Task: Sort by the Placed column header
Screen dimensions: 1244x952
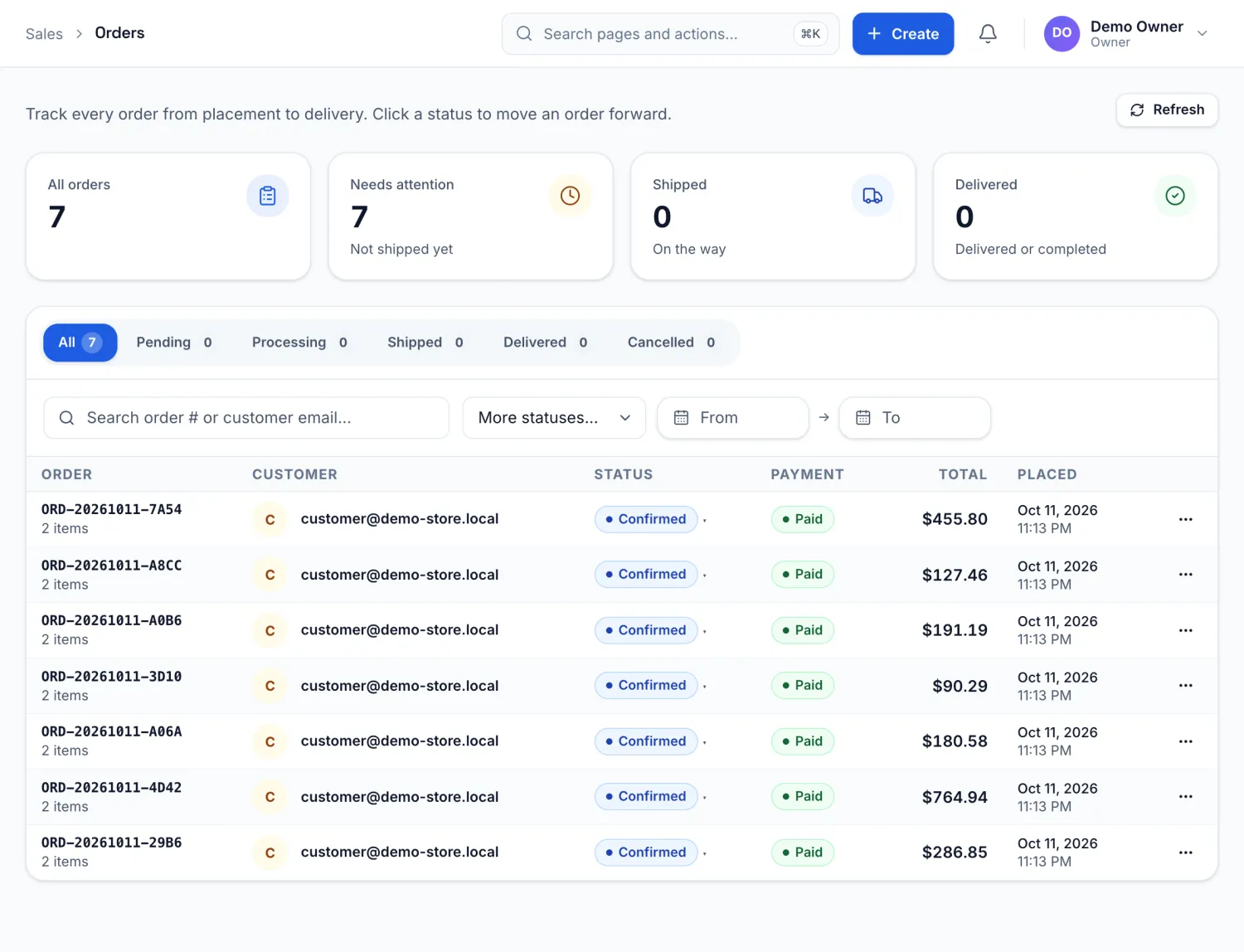Action: click(1047, 474)
